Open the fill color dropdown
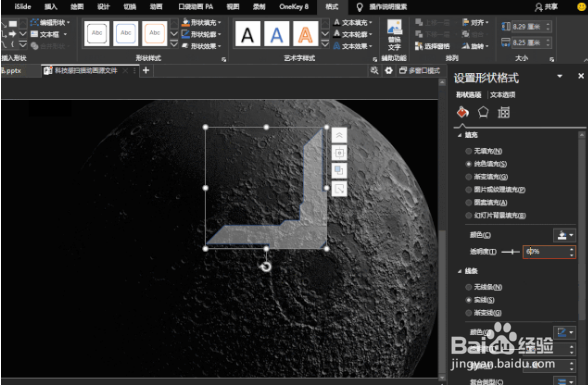The height and width of the screenshot is (385, 588). [565, 235]
